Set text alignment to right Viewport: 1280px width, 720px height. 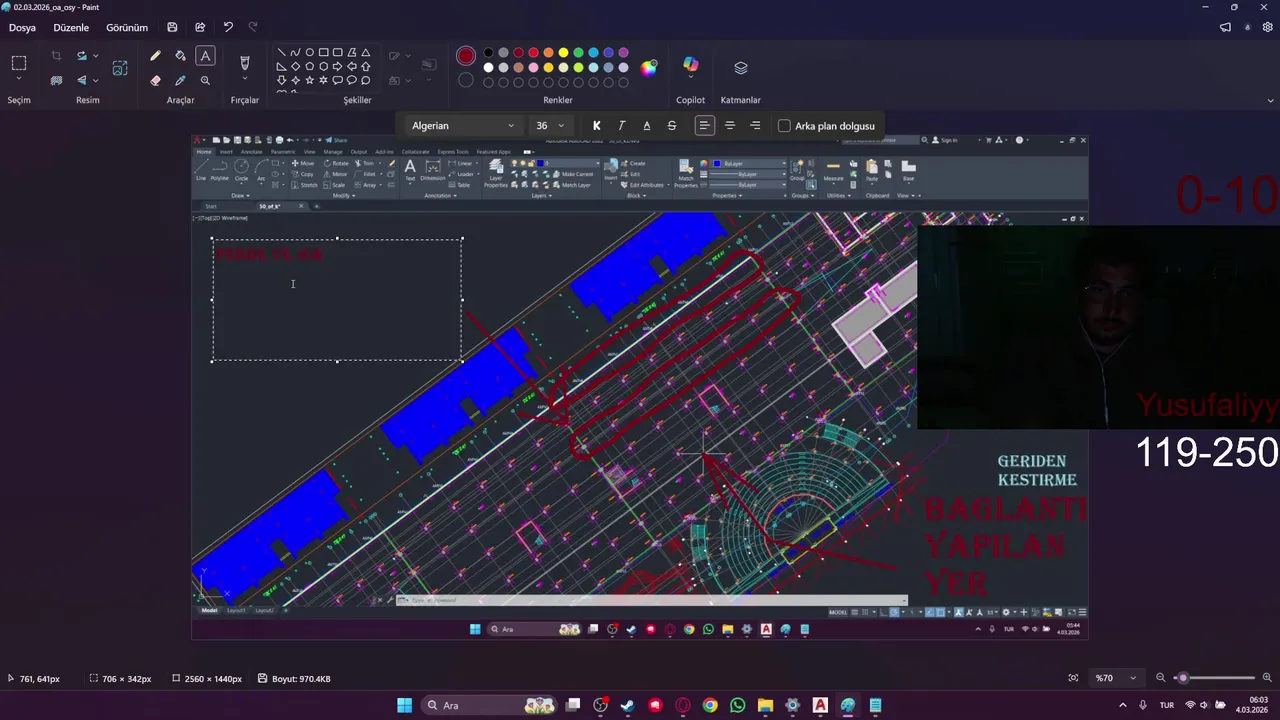click(x=755, y=125)
